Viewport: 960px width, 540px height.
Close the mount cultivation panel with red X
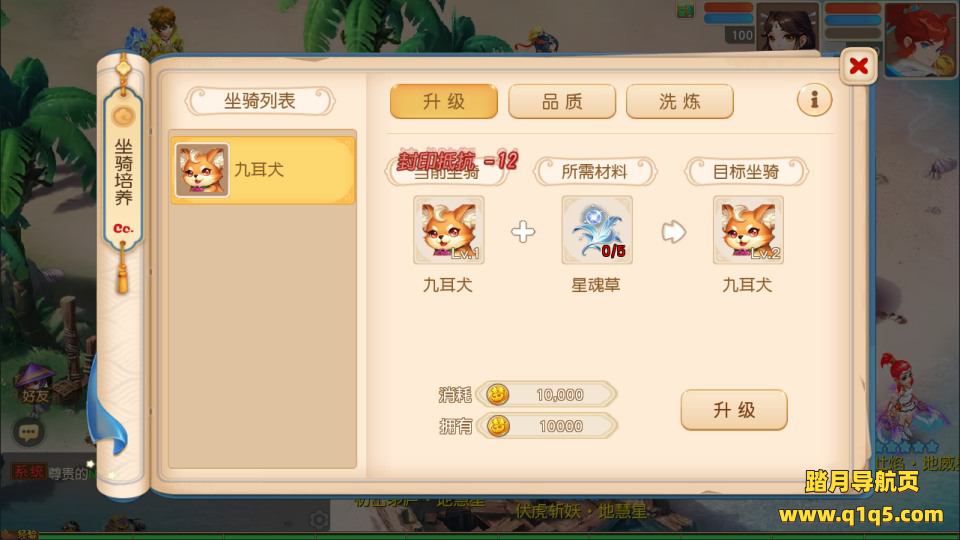(858, 66)
